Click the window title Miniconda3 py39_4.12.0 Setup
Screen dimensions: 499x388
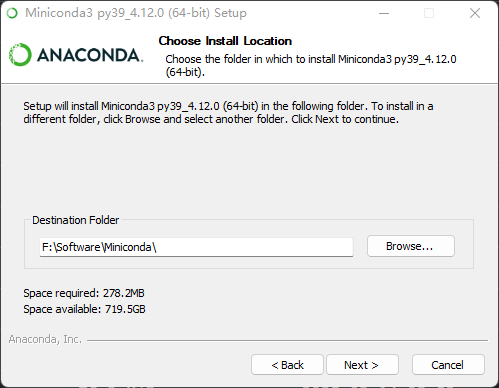click(x=136, y=13)
